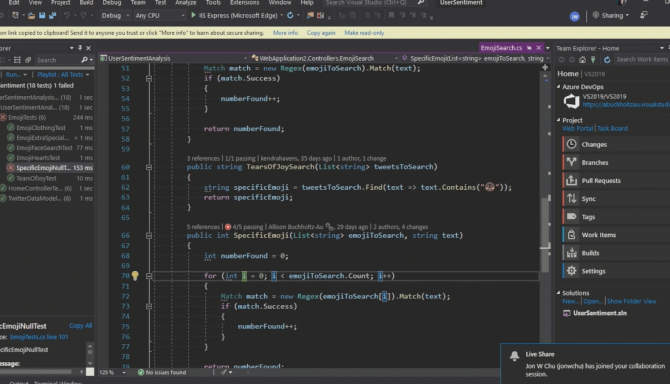Click the browser refresh icon beside IIS Express
Image resolution: width=670 pixels, height=384 pixels.
coord(291,15)
